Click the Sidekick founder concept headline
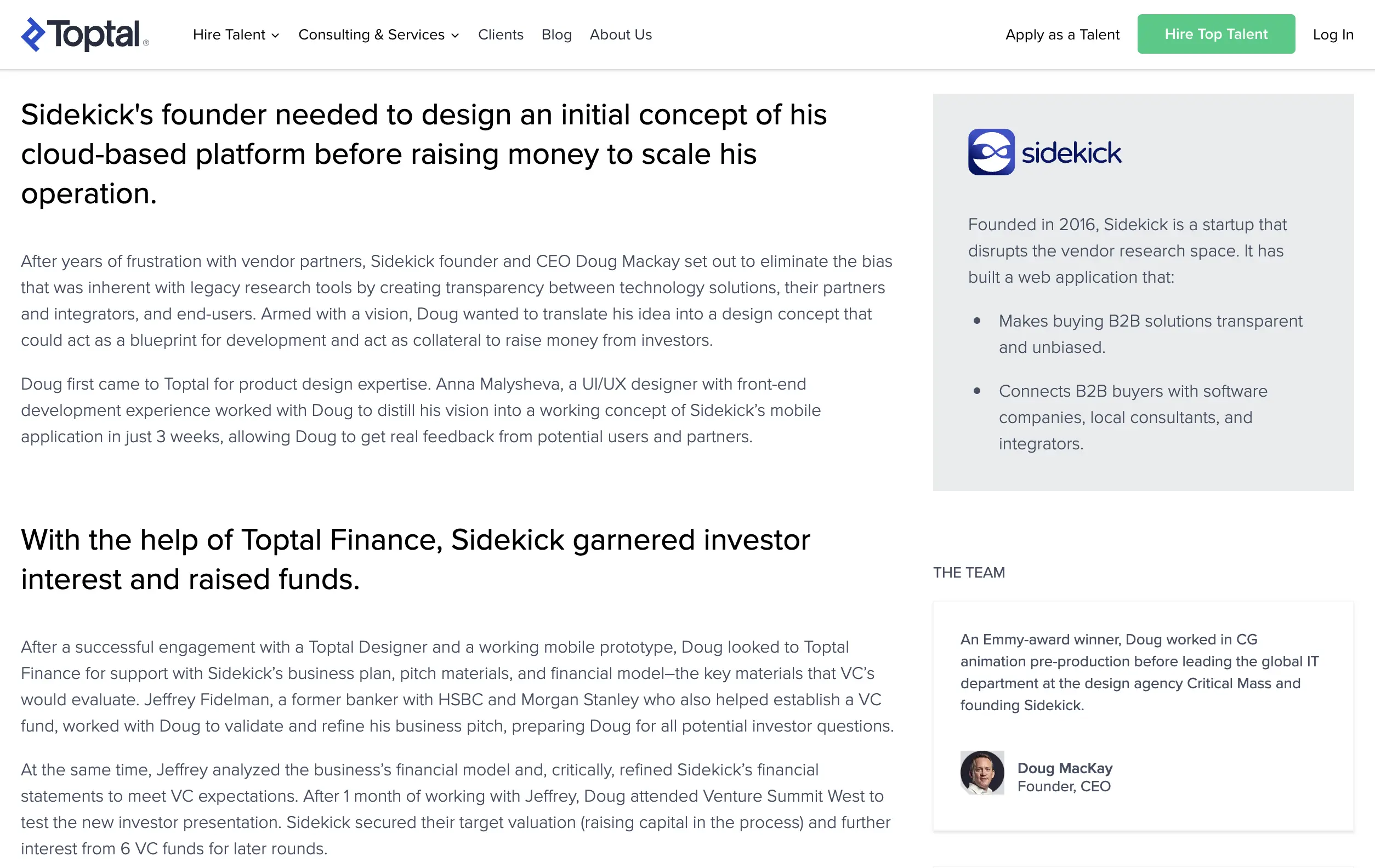Viewport: 1375px width, 868px height. [424, 154]
